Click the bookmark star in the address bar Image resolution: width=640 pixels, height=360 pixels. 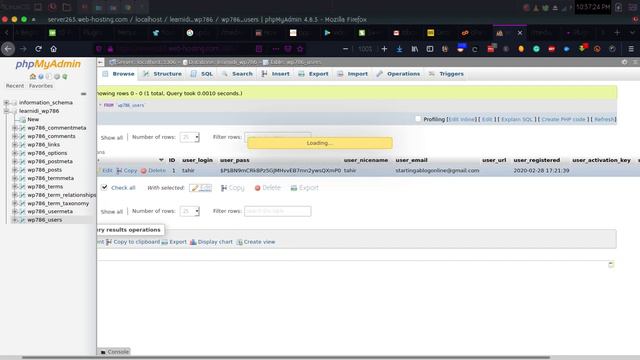click(300, 49)
